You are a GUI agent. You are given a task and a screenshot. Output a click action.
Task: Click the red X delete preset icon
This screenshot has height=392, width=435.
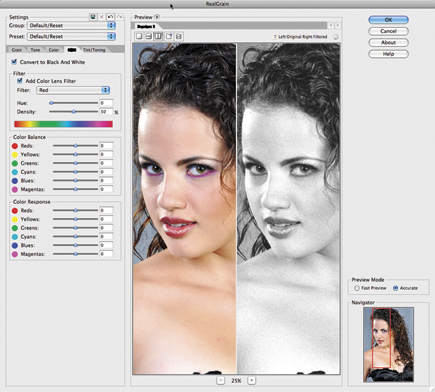[x=102, y=17]
